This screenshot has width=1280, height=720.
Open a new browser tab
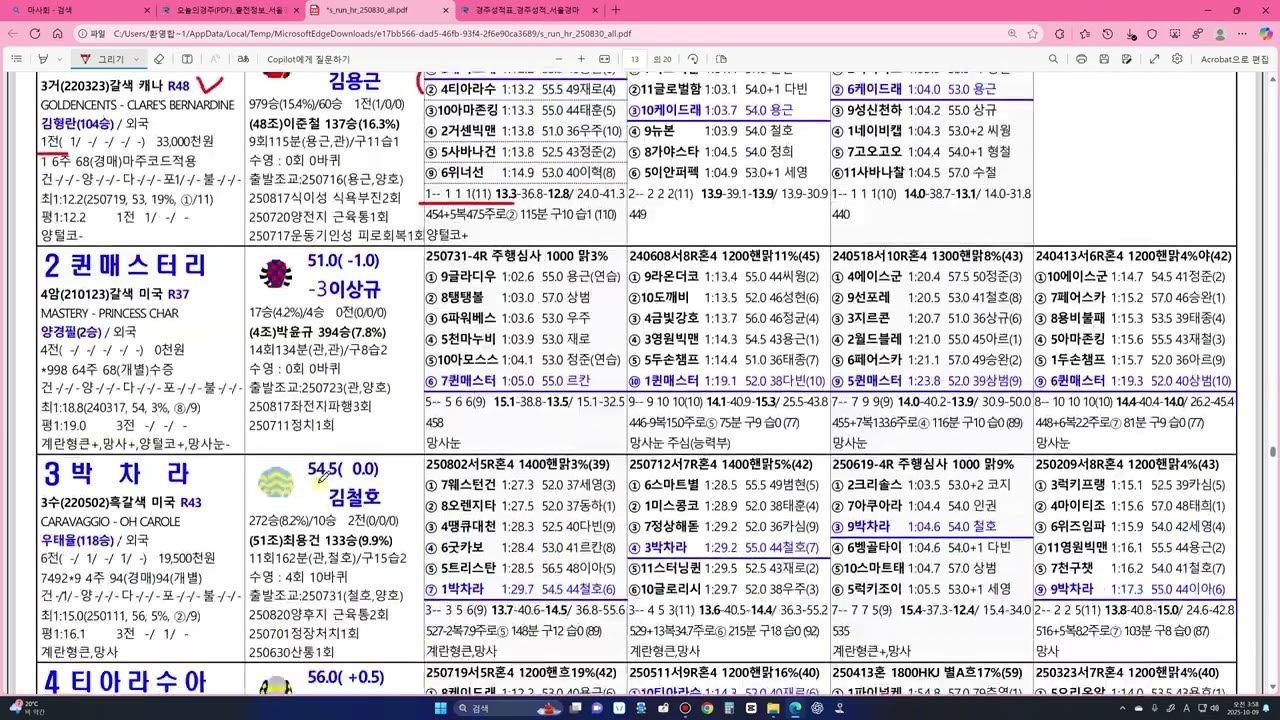click(615, 10)
